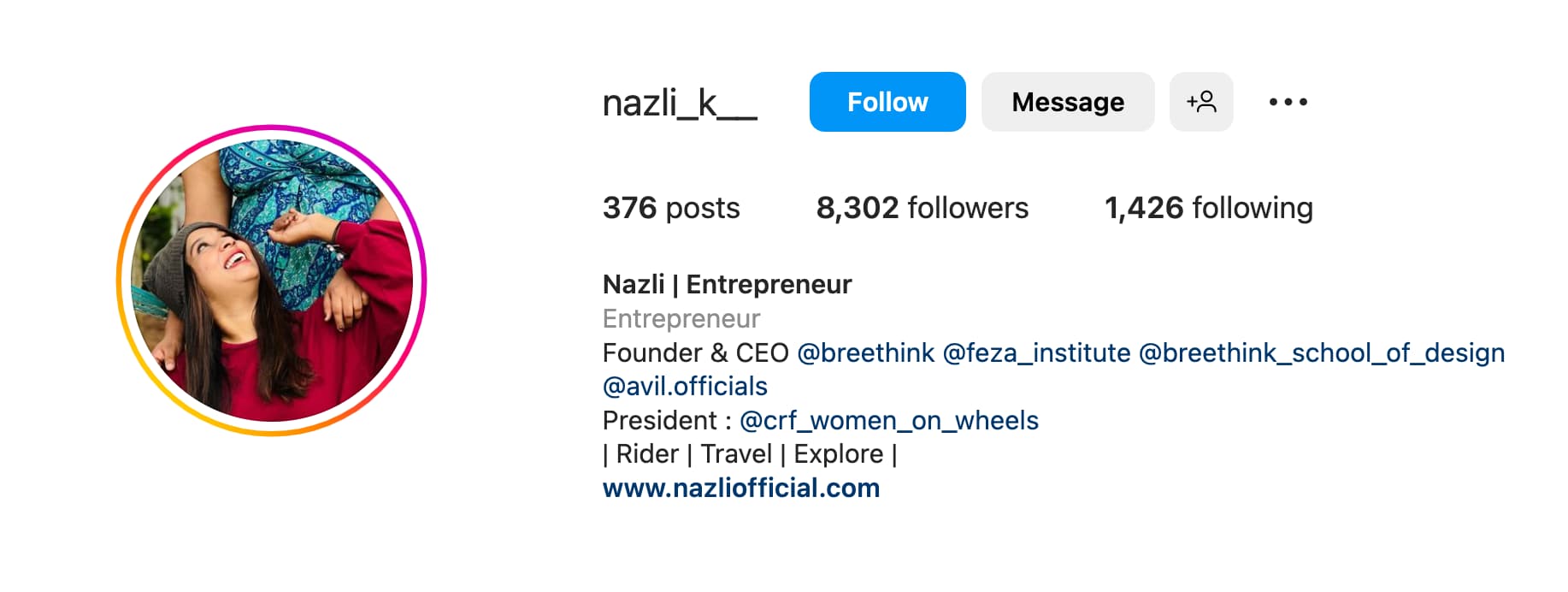Click the bold name Nazli | Entrepreneur
Image resolution: width=1568 pixels, height=592 pixels.
click(x=727, y=284)
